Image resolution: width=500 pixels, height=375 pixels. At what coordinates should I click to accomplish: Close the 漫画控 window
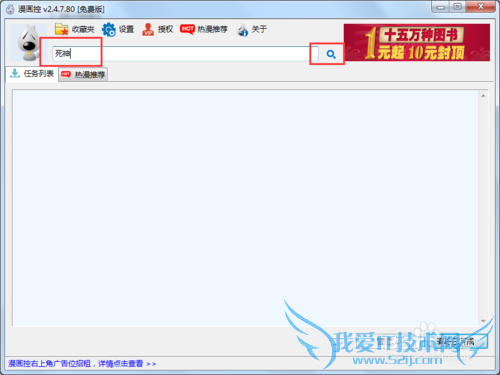[x=480, y=7]
